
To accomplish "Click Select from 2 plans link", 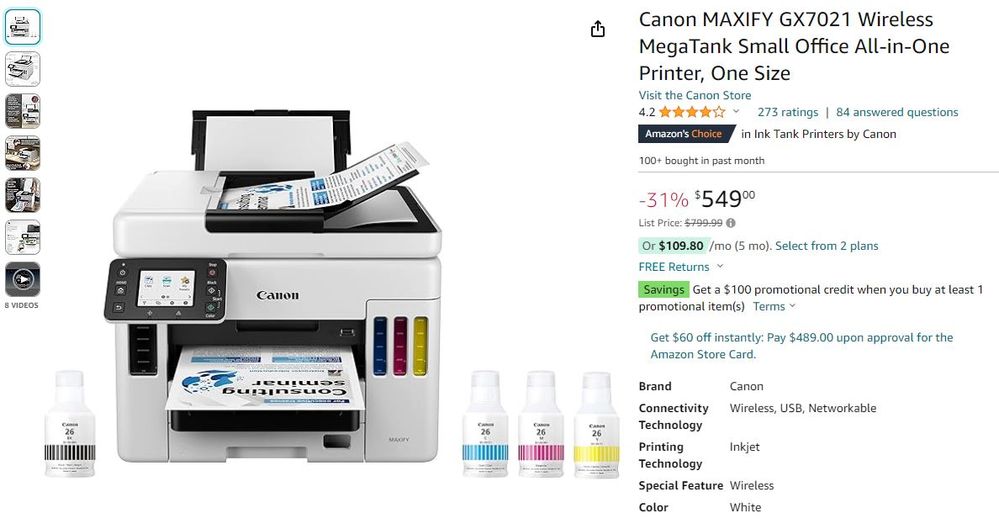I will (x=826, y=246).
